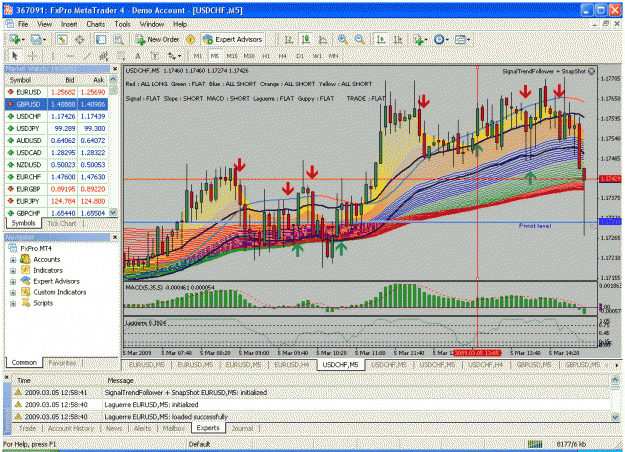Screen dimensions: 625x452
Task: Switch timeframe to D1
Action: (300, 56)
